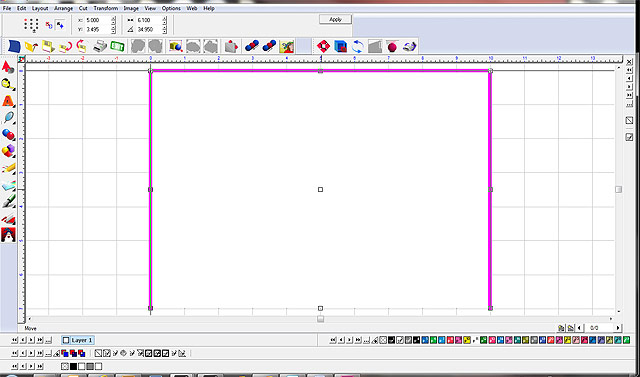Click next-page arrow beside 0/0 counter
This screenshot has width=640, height=377.
[618, 328]
